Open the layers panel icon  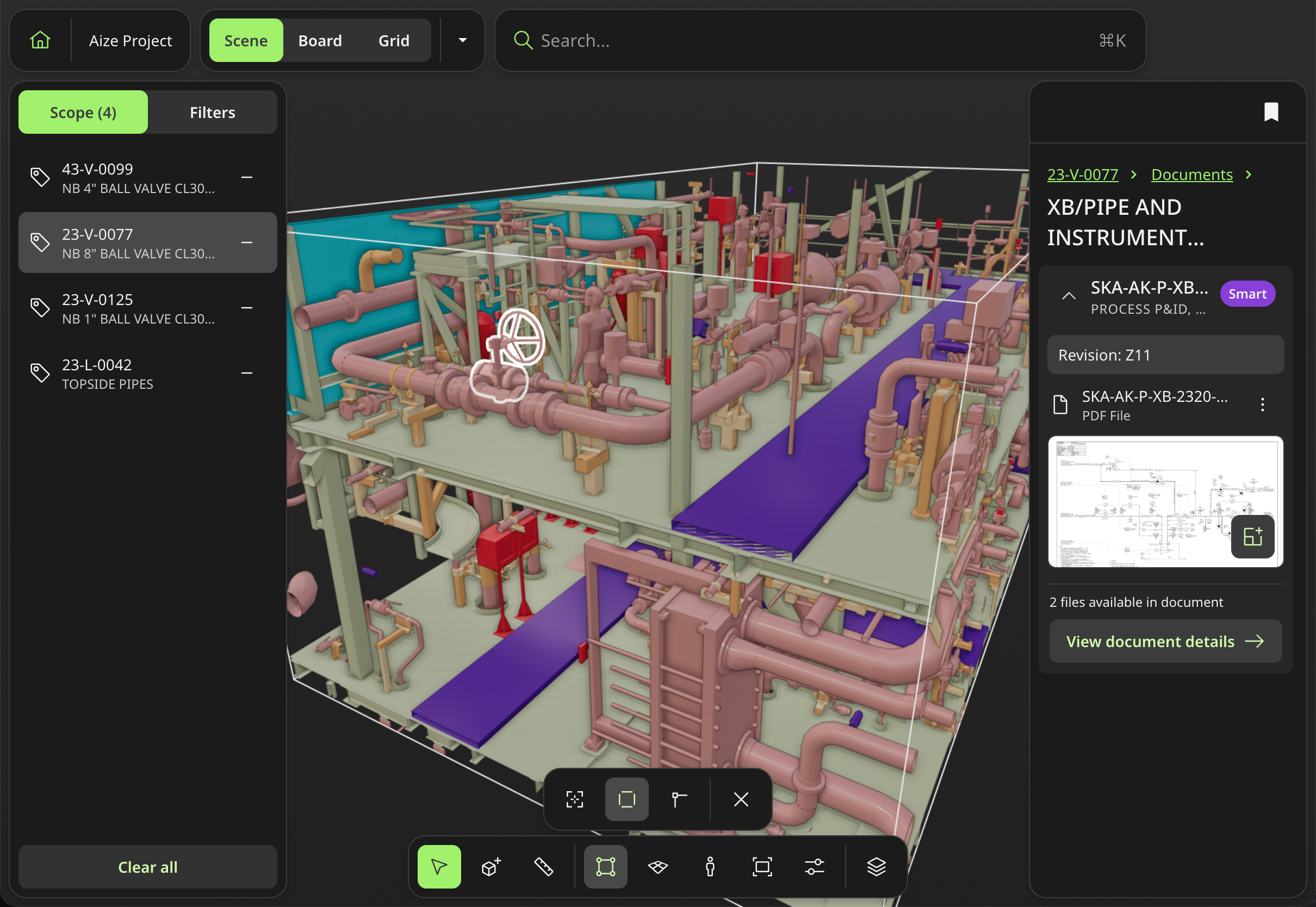click(876, 866)
